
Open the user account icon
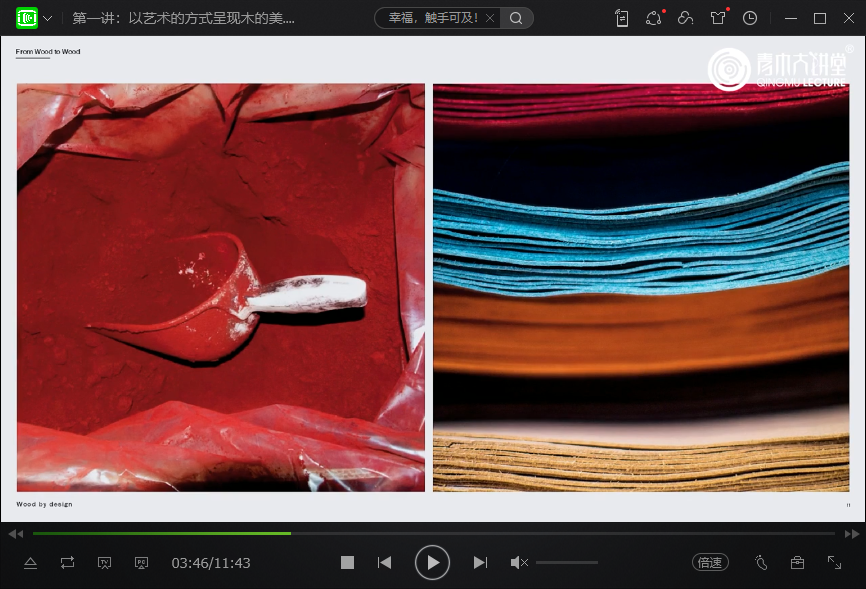[685, 18]
